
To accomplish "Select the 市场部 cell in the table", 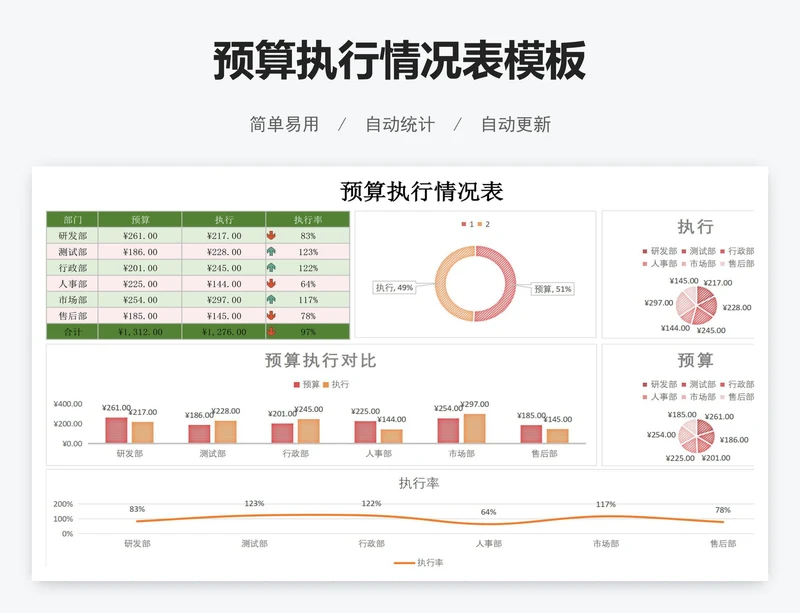I will click(72, 300).
